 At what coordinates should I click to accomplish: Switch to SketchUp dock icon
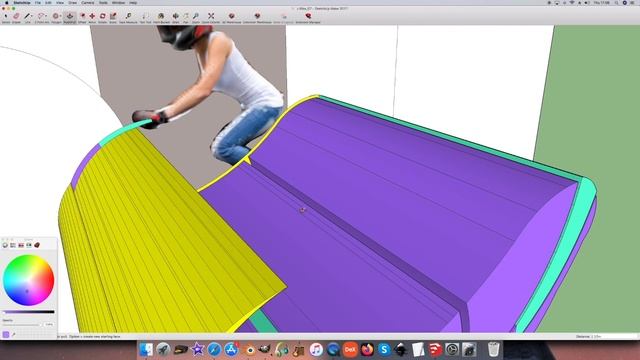point(435,350)
